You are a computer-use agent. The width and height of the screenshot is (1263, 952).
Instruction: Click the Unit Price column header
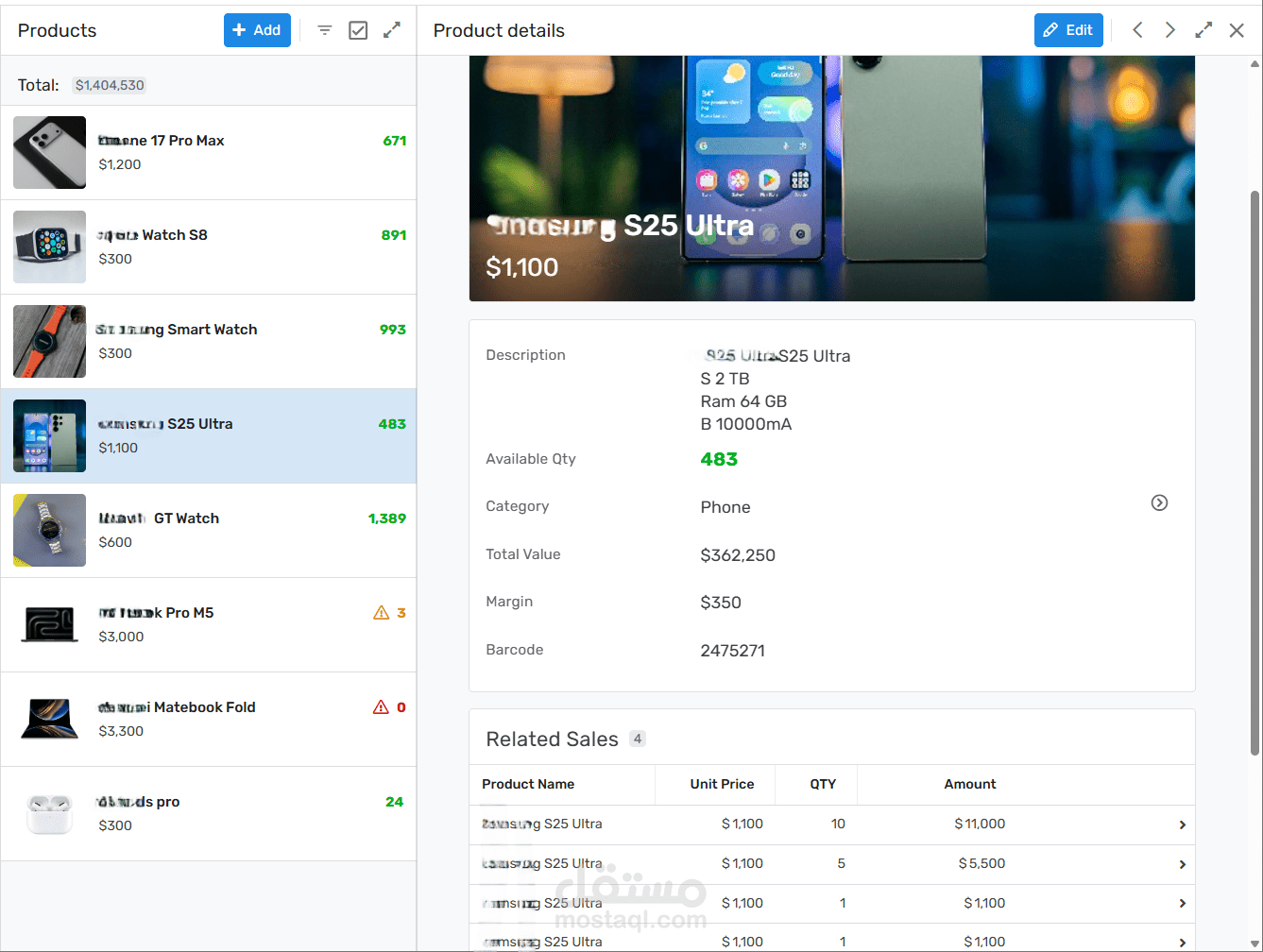(722, 784)
